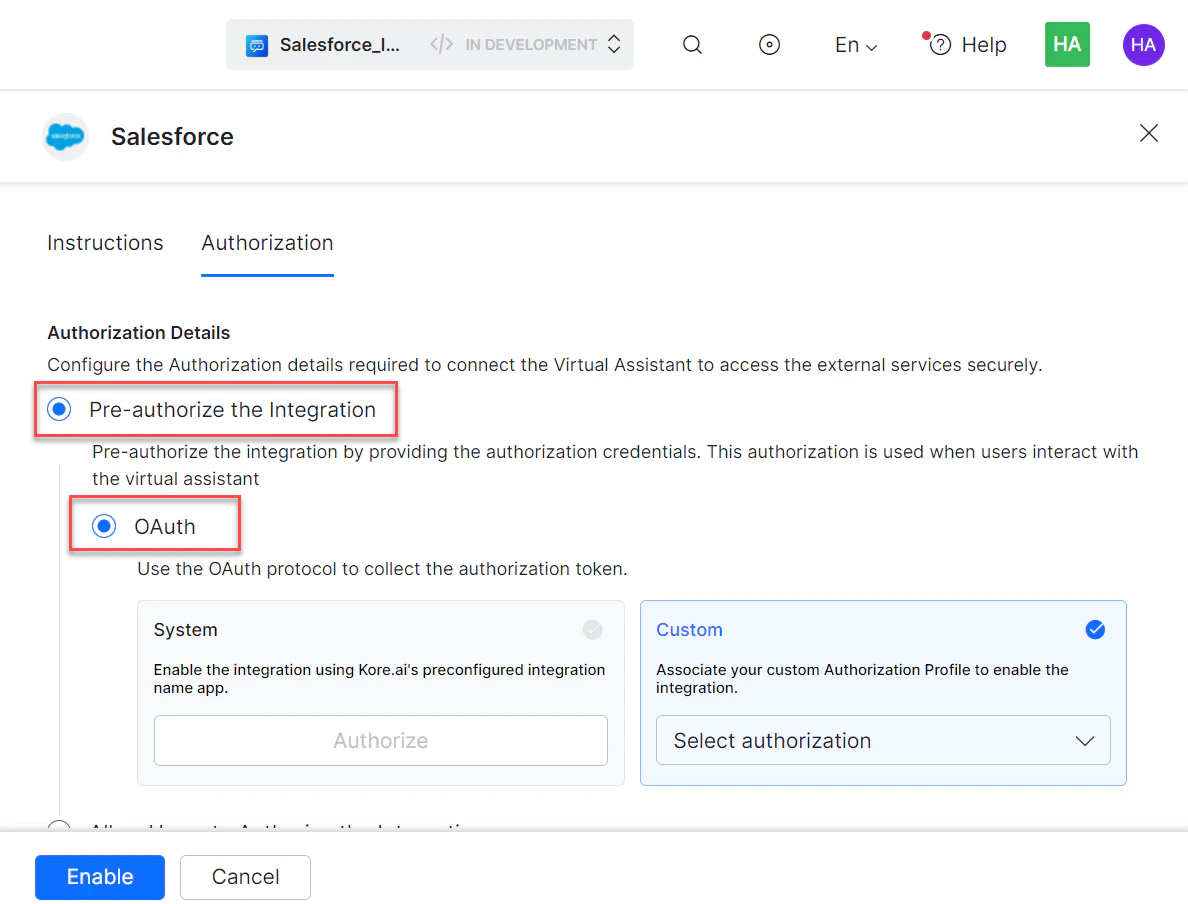Click the Cancel button

pos(245,877)
